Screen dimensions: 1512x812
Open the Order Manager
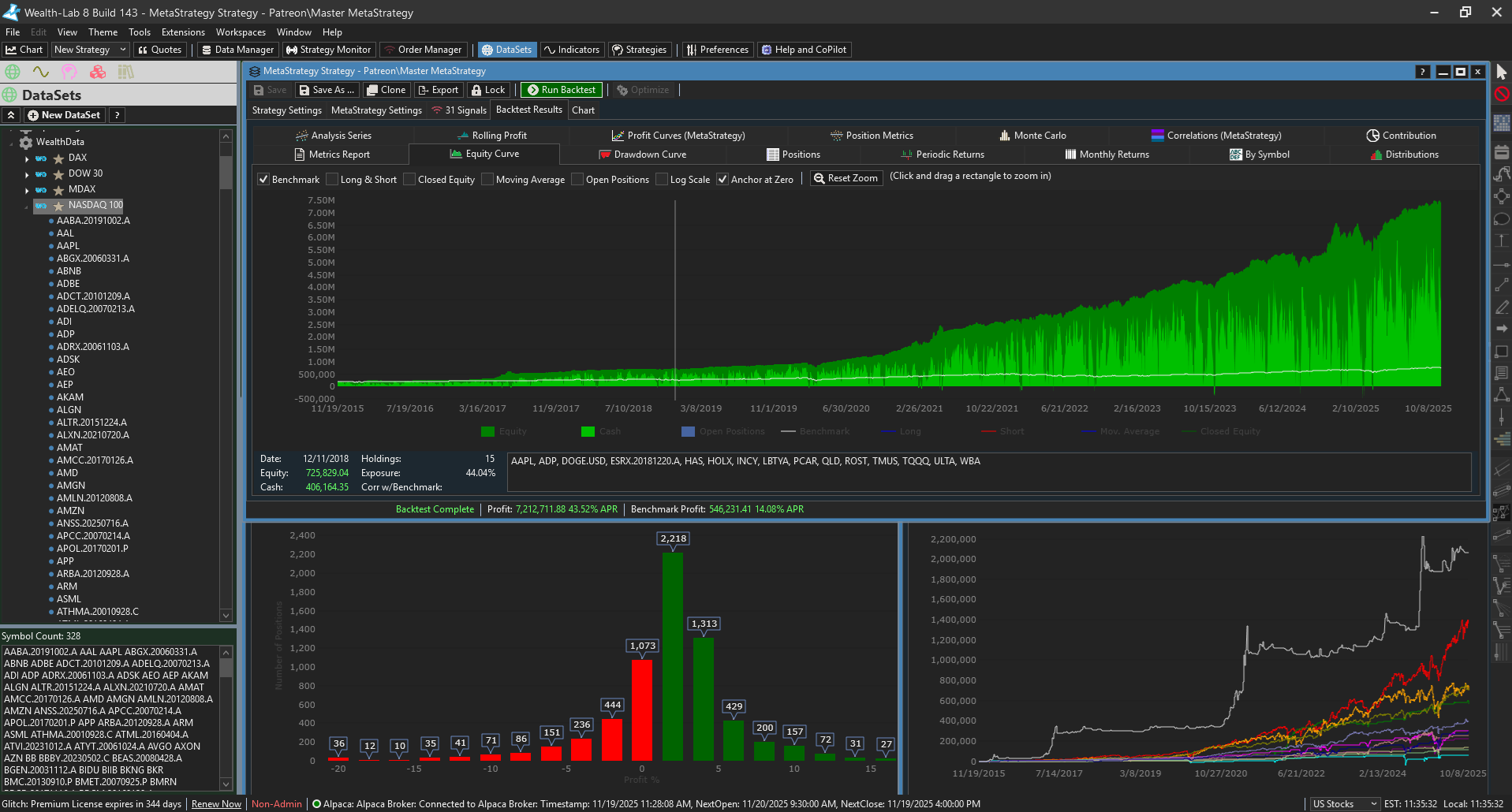click(x=424, y=49)
